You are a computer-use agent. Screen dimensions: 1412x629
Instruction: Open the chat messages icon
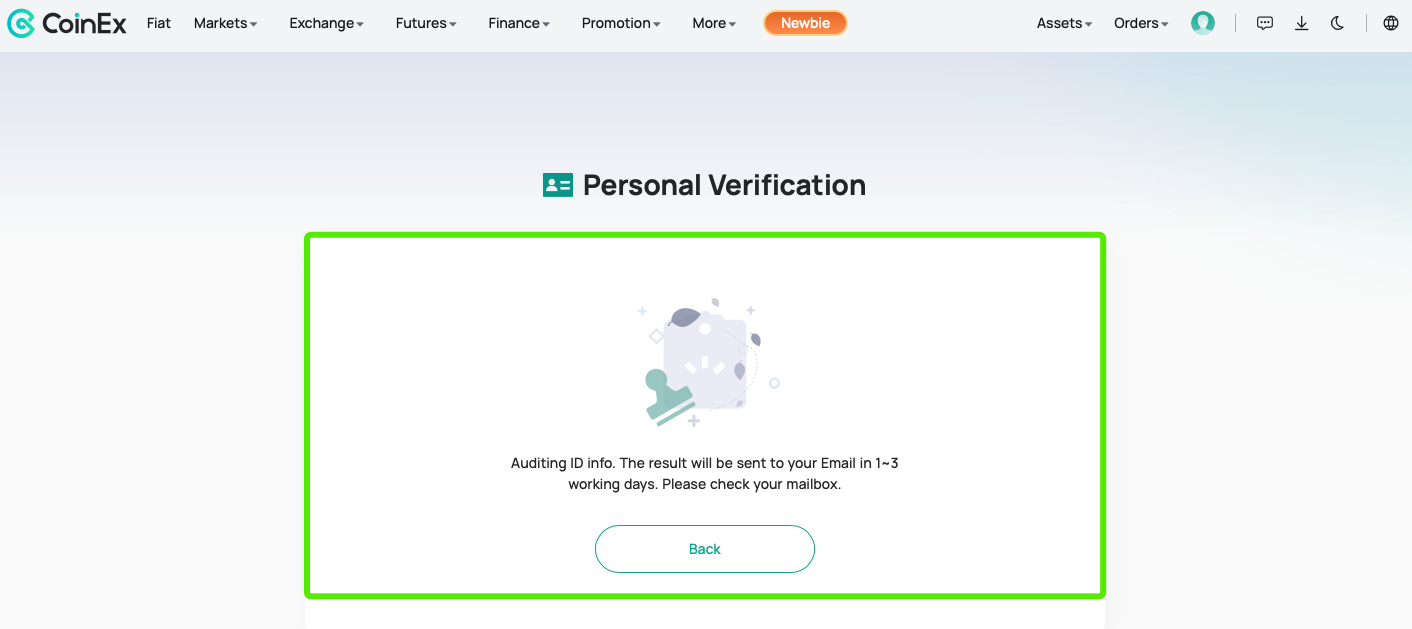pyautogui.click(x=1265, y=23)
